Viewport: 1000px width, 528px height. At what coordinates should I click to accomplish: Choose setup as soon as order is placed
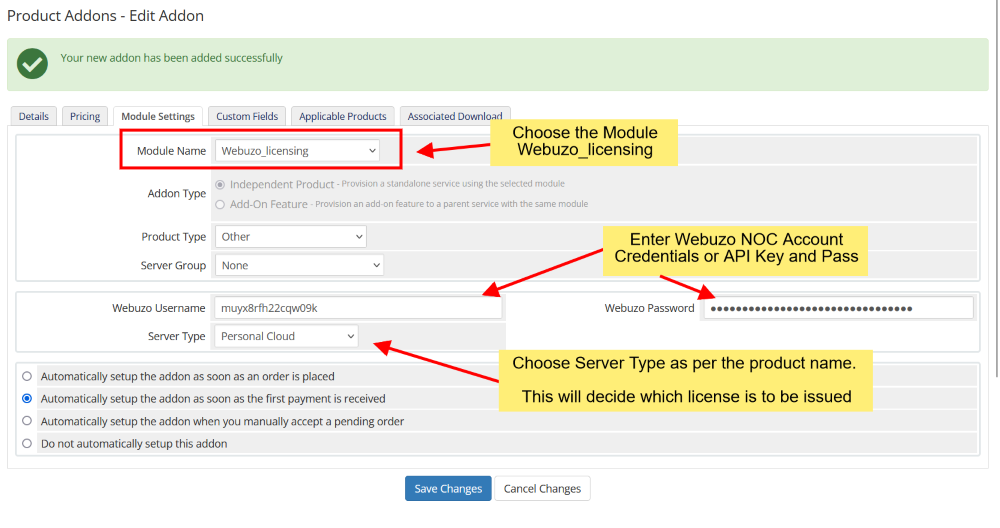[27, 376]
